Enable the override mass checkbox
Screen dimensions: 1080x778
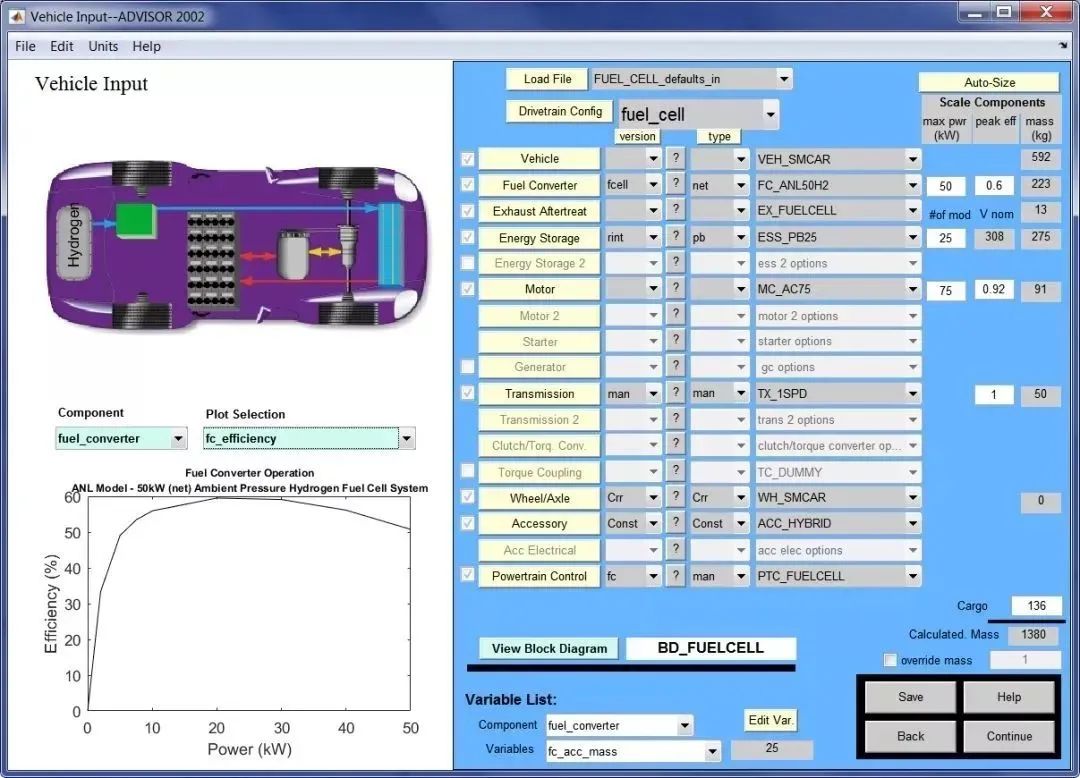[890, 660]
